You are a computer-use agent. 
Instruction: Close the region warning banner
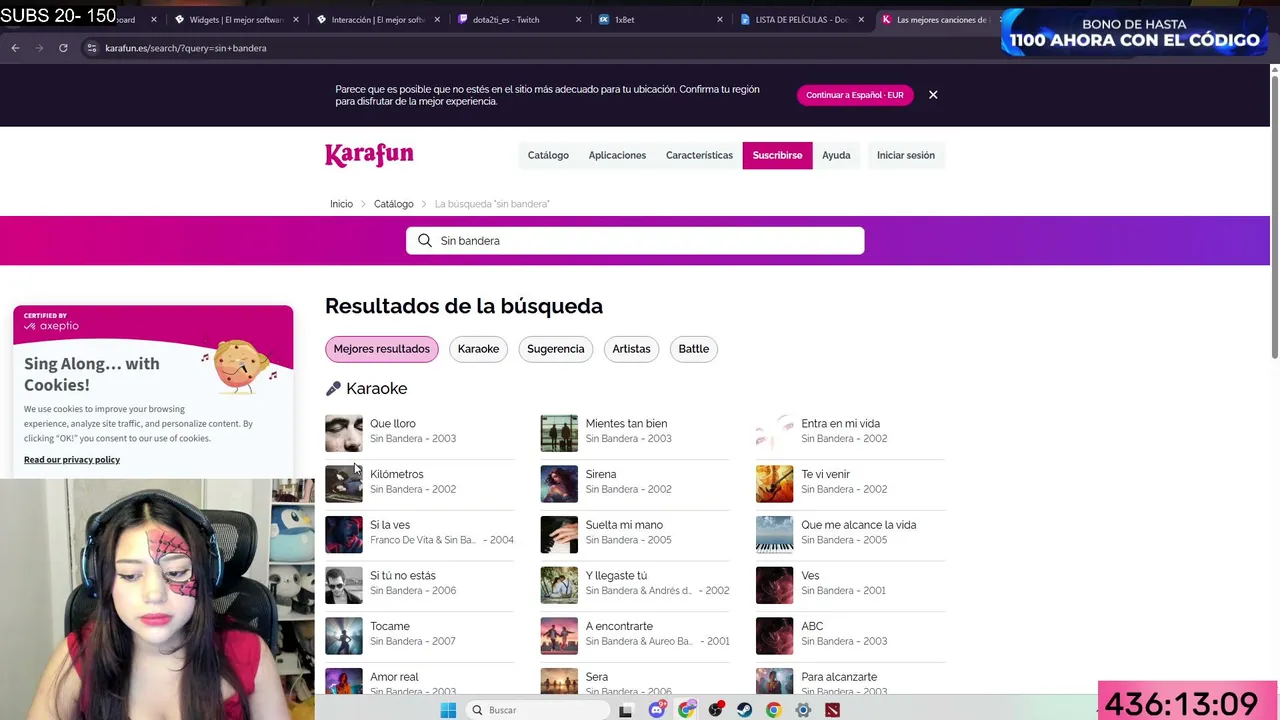[x=933, y=95]
